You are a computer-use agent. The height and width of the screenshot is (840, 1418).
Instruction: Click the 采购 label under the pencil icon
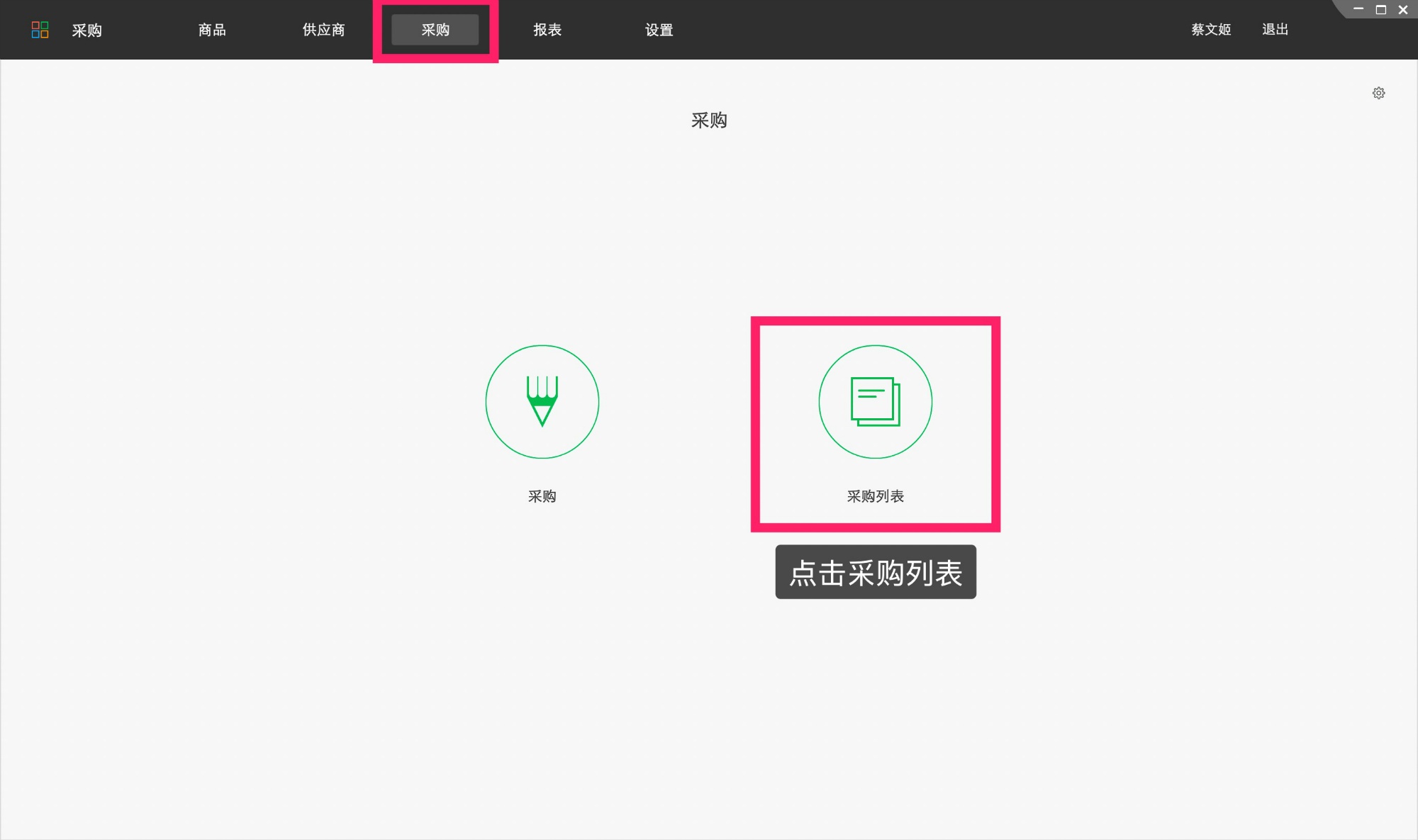(542, 495)
